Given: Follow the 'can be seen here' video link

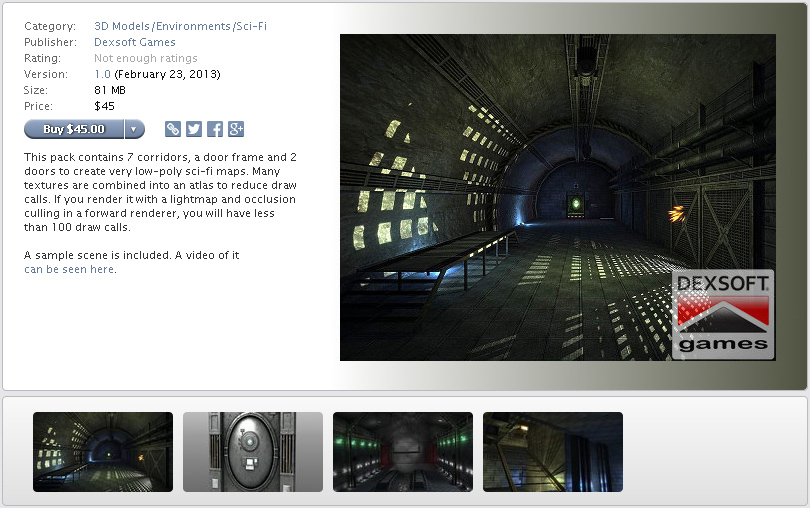Looking at the screenshot, I should tap(69, 269).
